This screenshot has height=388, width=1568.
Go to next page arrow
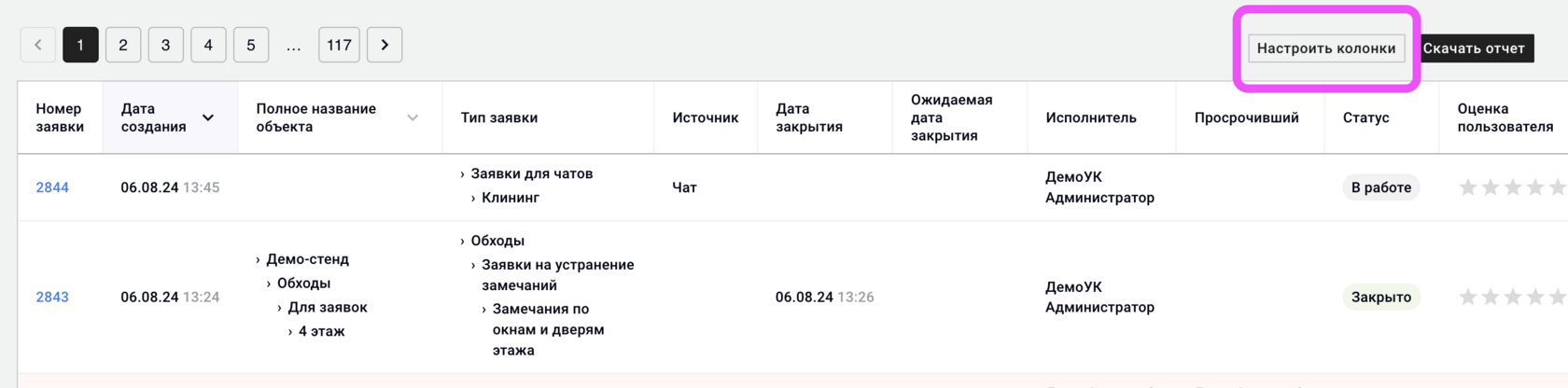pos(385,45)
